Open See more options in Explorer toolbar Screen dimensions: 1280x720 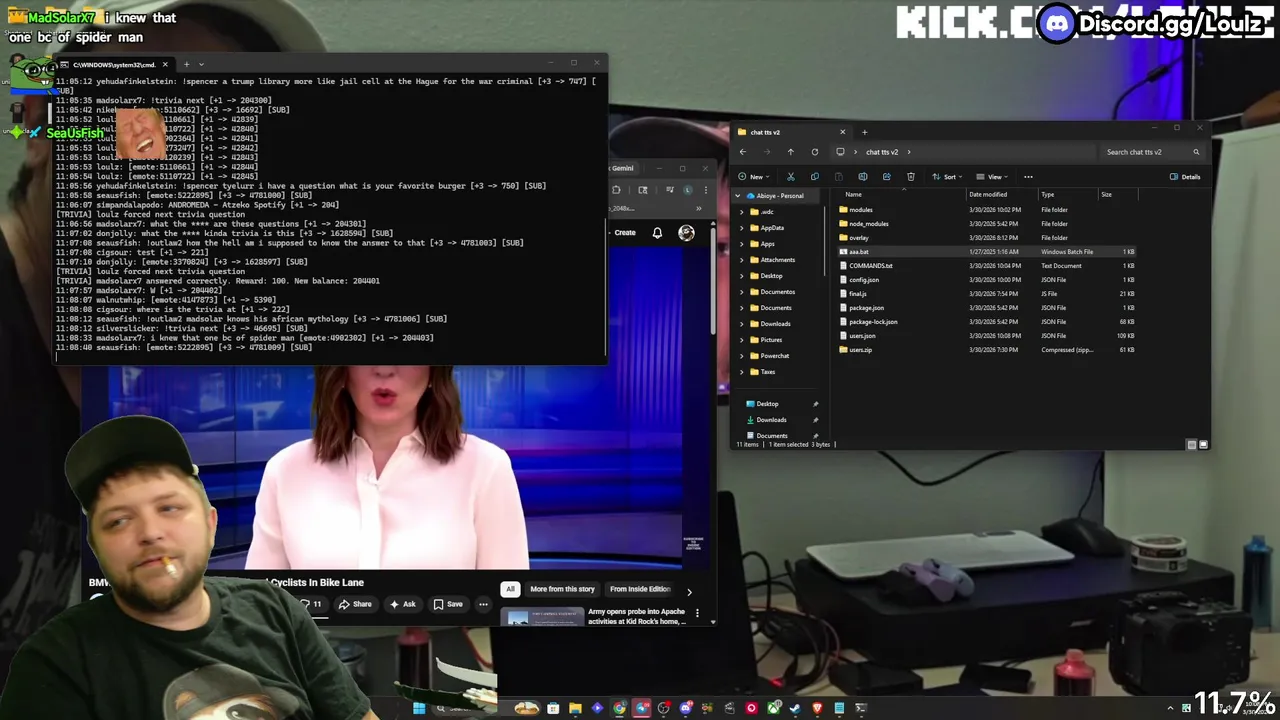pos(1028,177)
